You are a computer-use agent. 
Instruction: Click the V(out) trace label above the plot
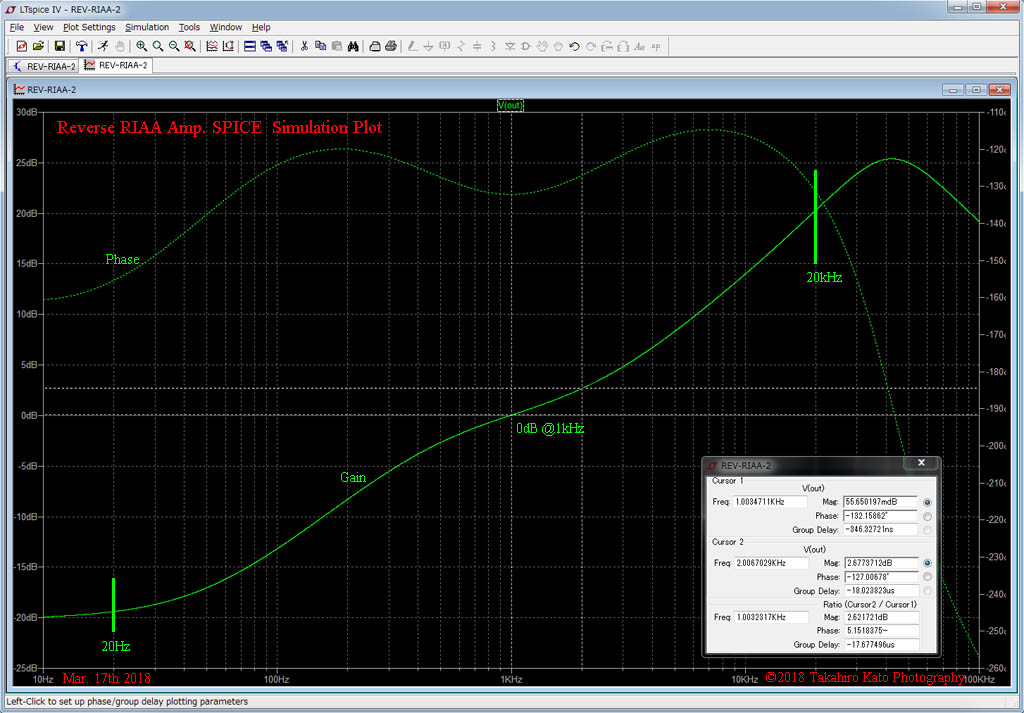click(x=510, y=104)
